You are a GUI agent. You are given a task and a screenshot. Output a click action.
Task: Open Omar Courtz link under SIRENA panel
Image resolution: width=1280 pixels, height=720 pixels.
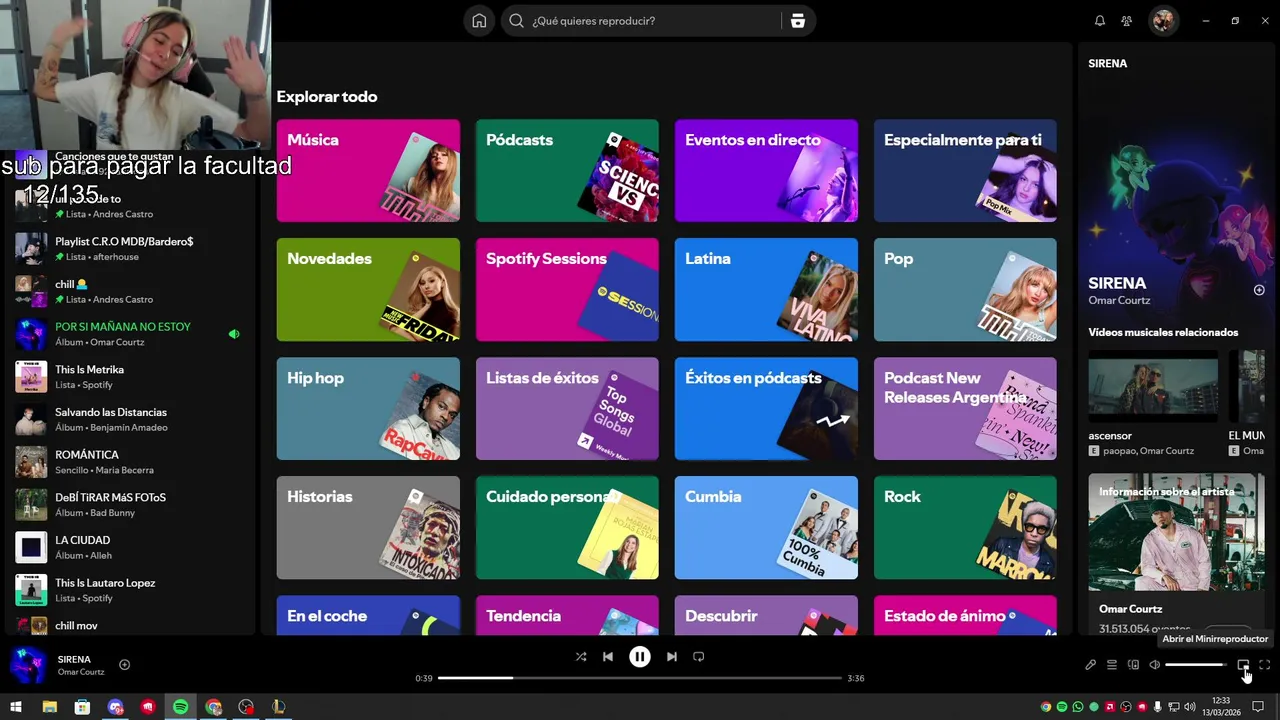tap(1119, 300)
